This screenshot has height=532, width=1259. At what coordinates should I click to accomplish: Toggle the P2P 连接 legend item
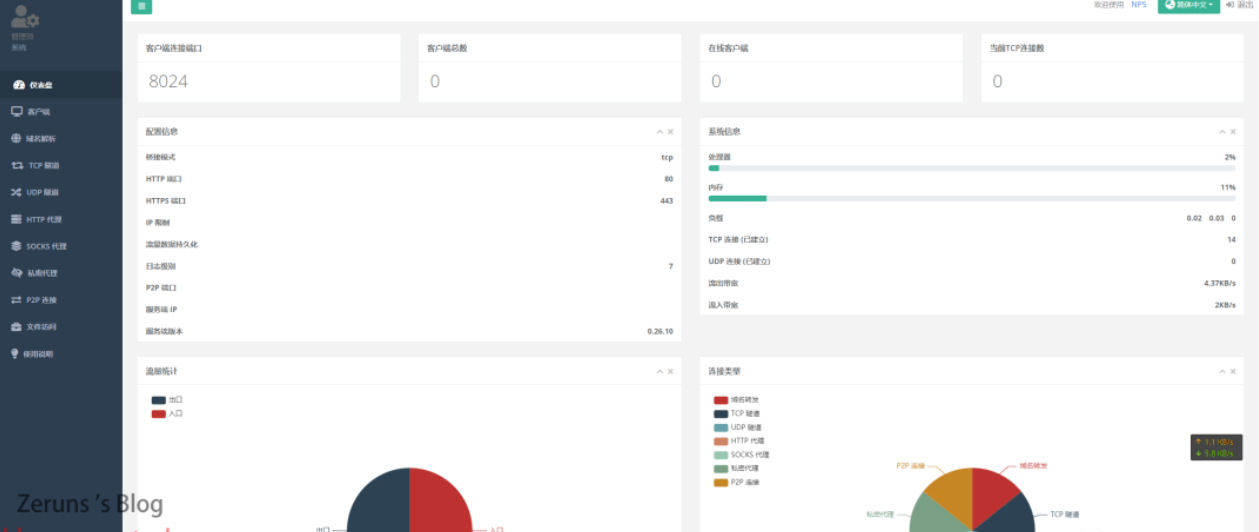click(737, 482)
